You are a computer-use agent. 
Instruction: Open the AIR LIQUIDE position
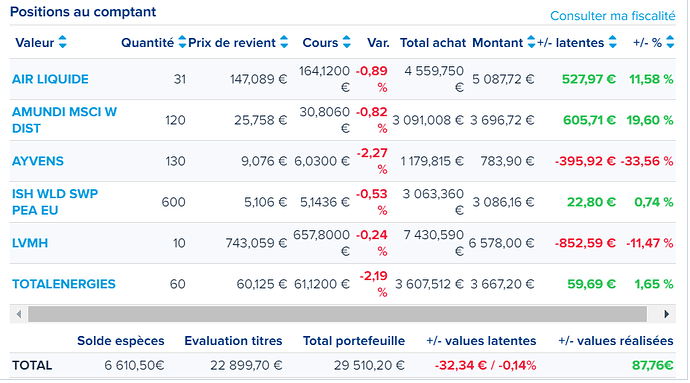click(x=50, y=79)
